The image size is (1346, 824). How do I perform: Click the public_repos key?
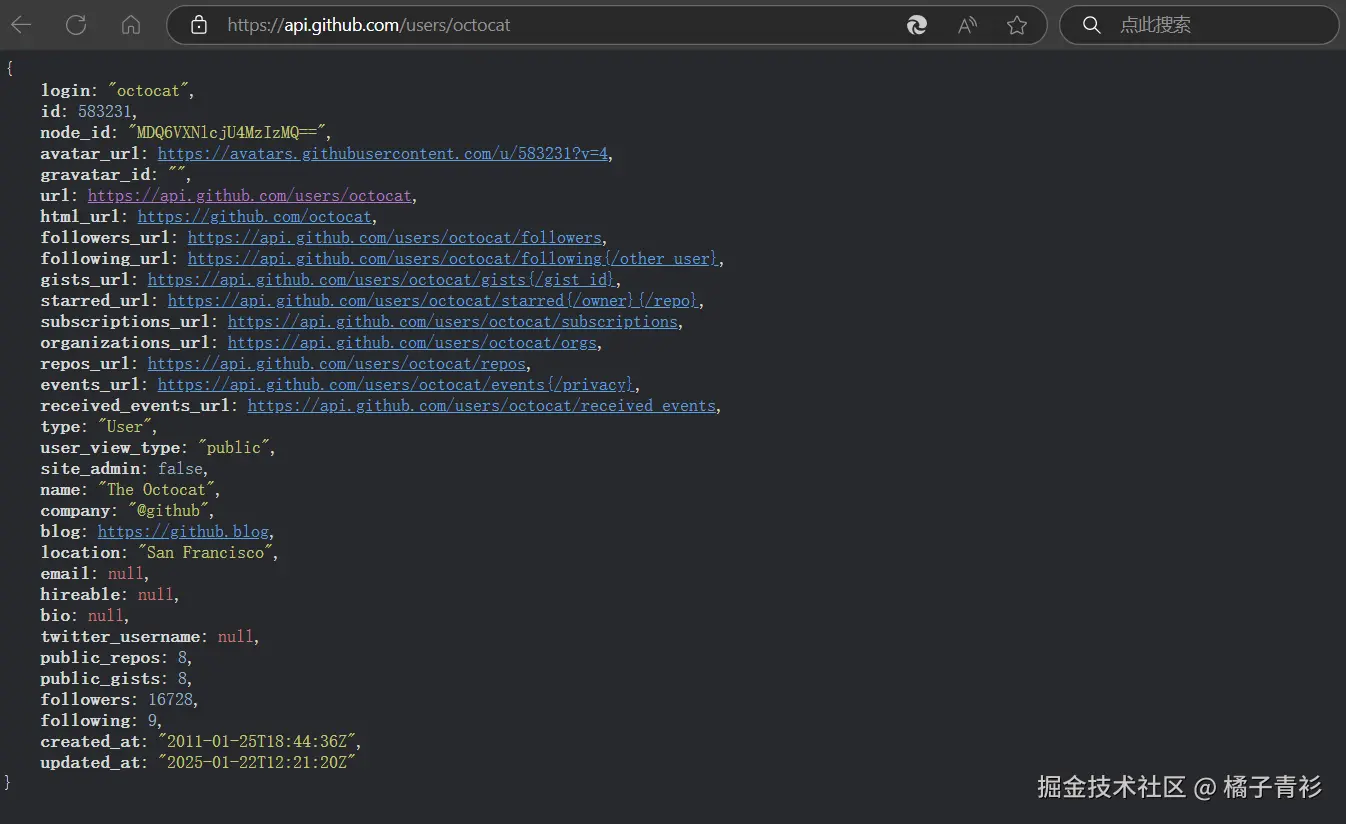(100, 658)
